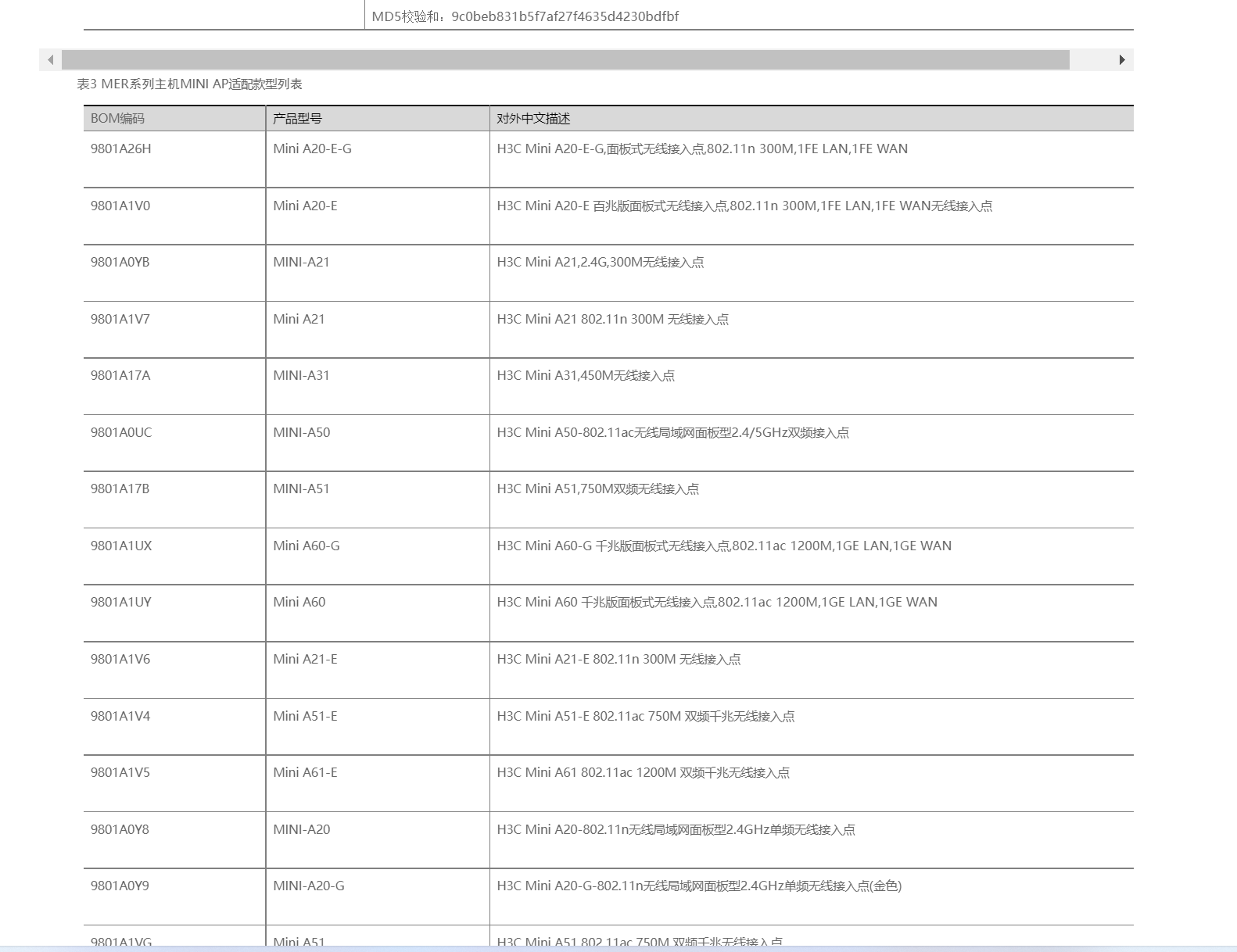Image resolution: width=1237 pixels, height=952 pixels.
Task: Click description H3C Mini A21 802.11n 300M
Action: pos(612,319)
